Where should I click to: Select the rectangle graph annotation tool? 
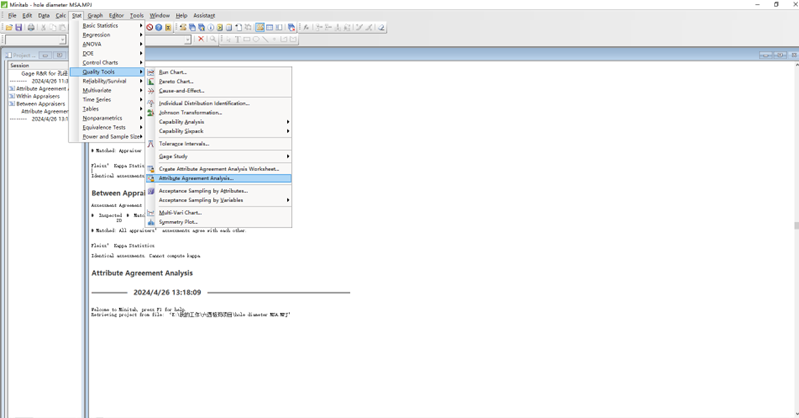coord(247,39)
